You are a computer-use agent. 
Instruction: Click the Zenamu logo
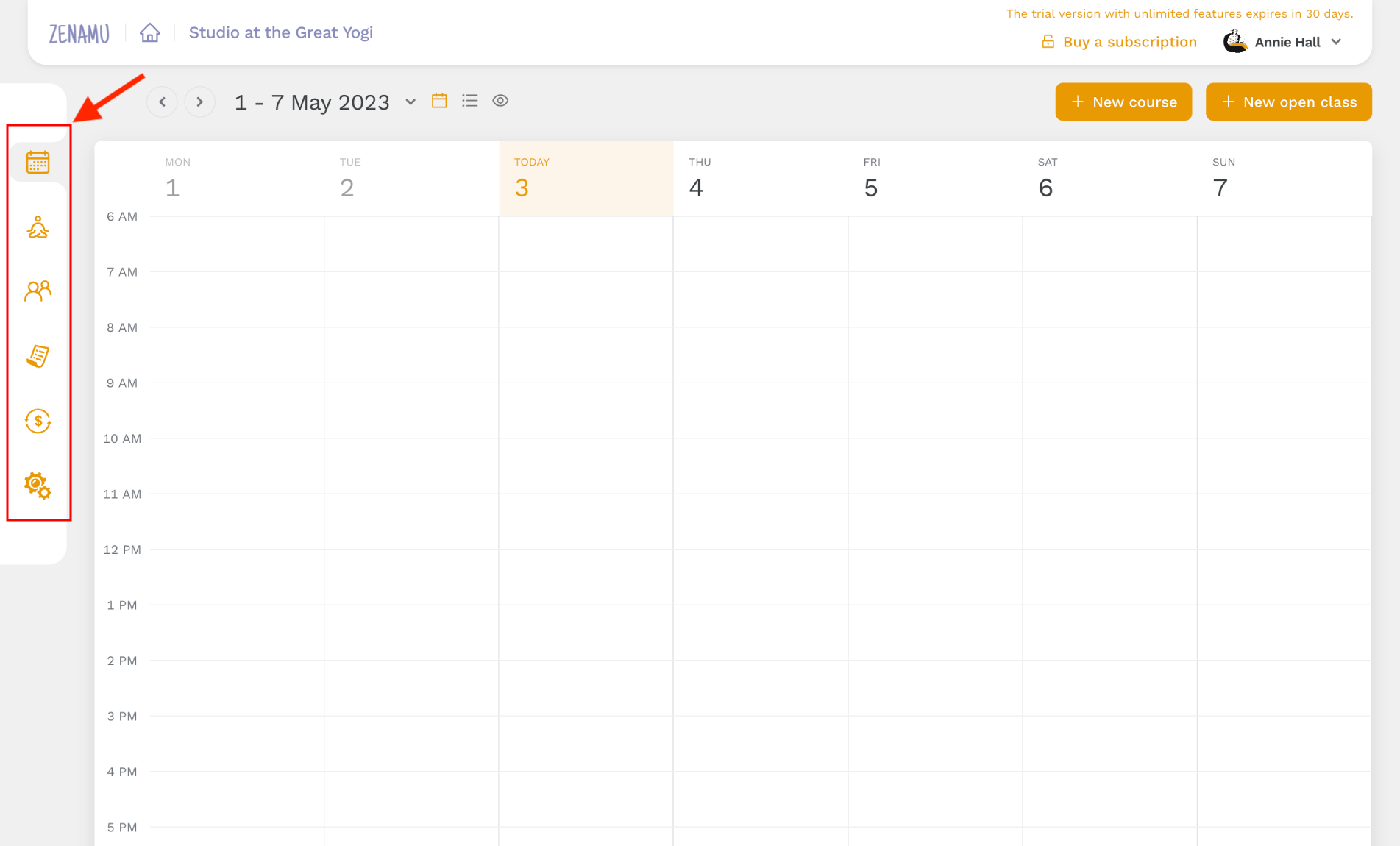(x=79, y=34)
